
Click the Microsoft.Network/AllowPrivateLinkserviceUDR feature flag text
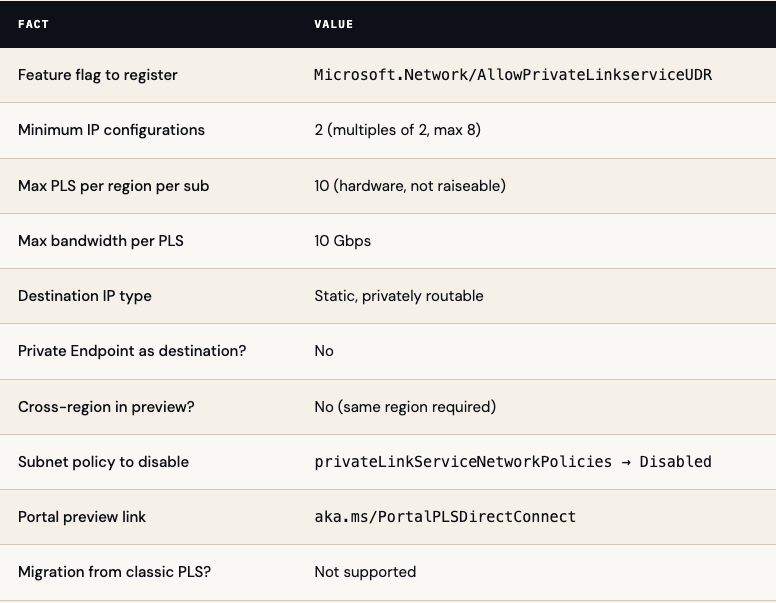(513, 75)
